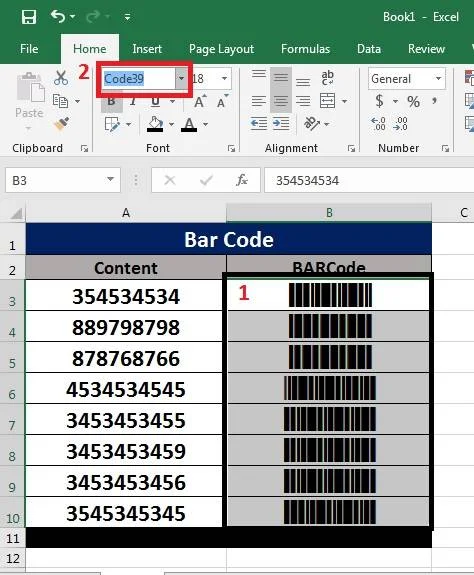The width and height of the screenshot is (474, 575).
Task: Apply Accounting Number Format dollar sign
Action: 380,101
